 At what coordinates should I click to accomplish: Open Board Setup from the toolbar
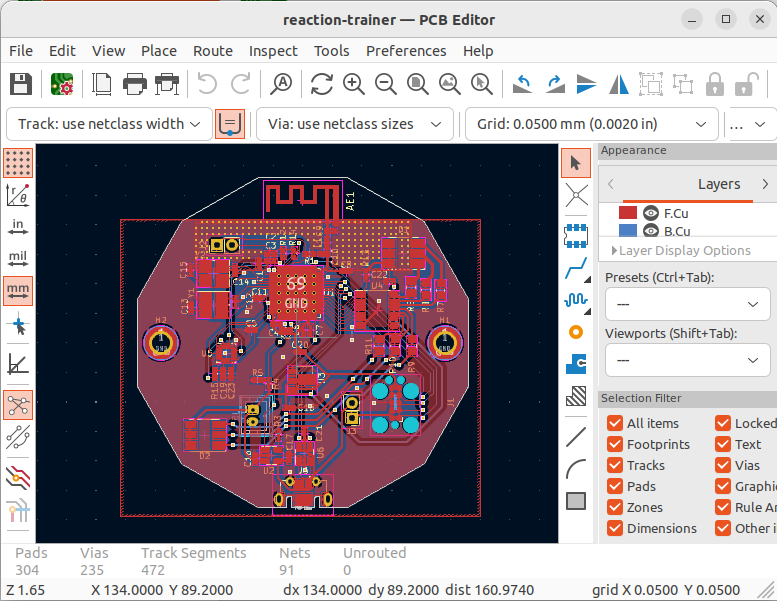point(62,84)
